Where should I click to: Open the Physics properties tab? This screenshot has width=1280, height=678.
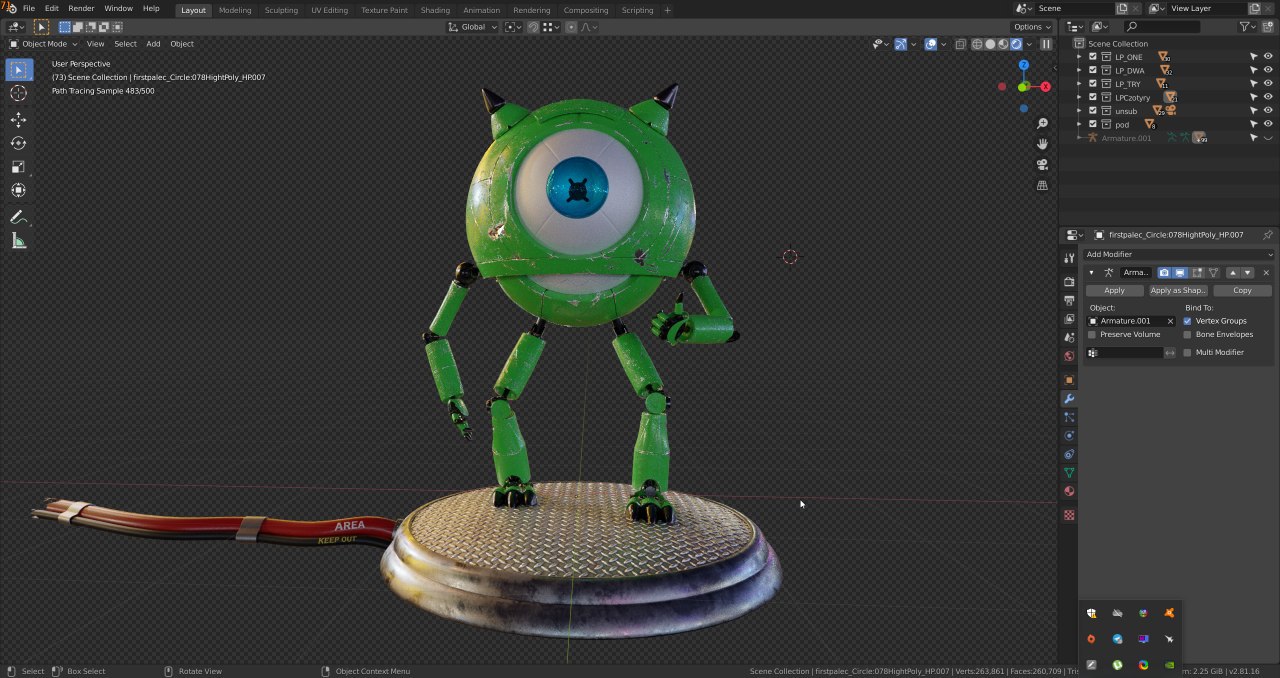coord(1069,436)
